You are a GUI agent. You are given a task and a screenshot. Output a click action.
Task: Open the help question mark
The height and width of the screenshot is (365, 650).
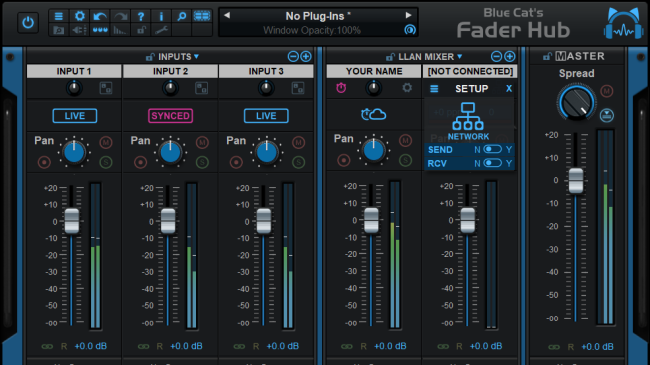point(141,16)
